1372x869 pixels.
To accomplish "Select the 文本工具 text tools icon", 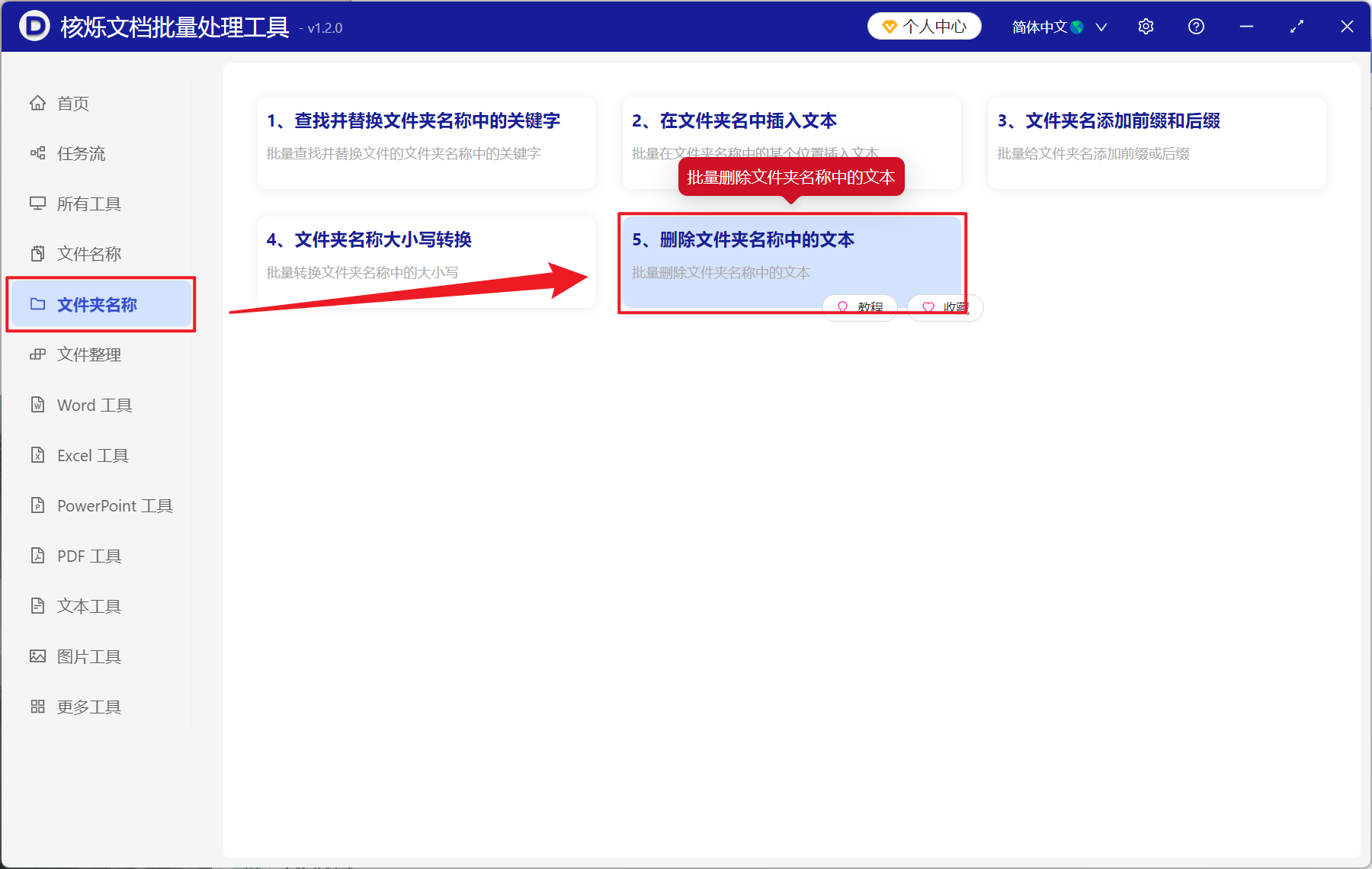I will tap(38, 605).
